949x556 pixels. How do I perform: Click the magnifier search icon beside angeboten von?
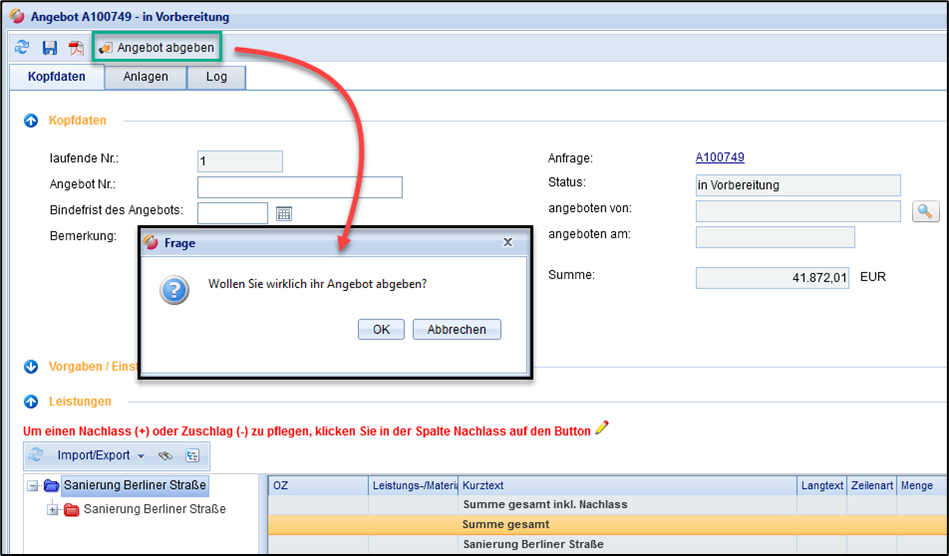pyautogui.click(x=925, y=211)
